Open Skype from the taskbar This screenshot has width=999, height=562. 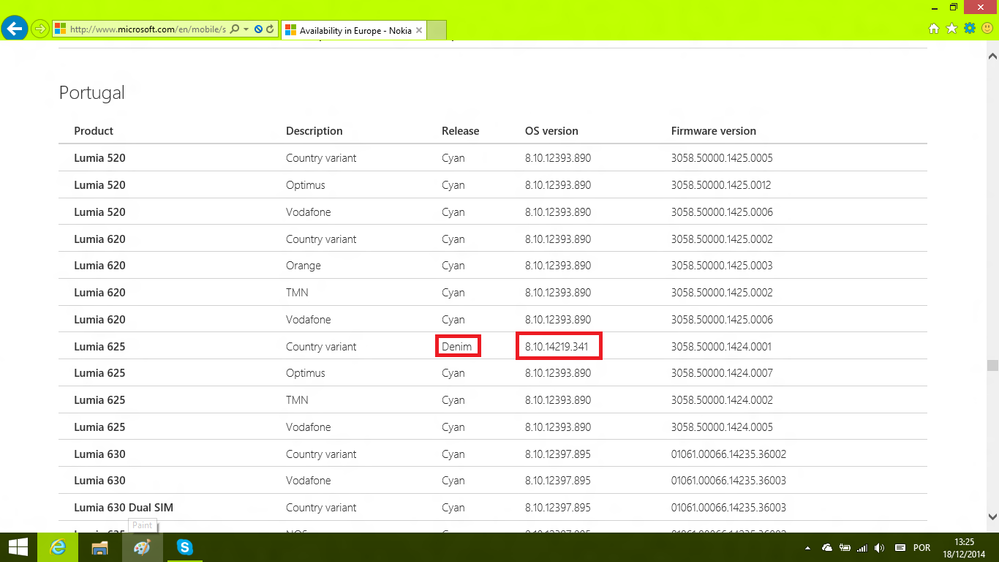(185, 547)
